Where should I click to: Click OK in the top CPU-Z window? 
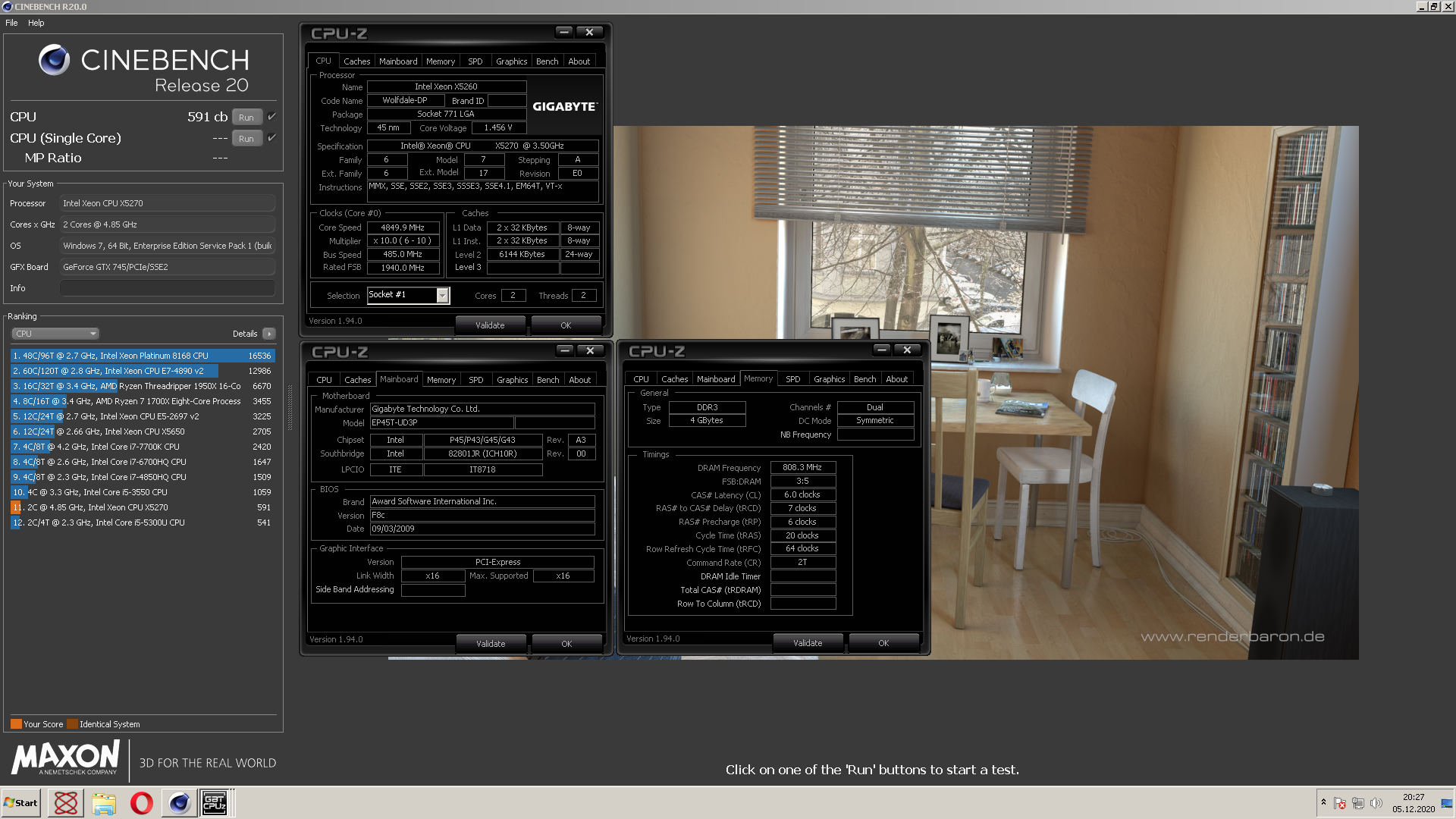566,325
